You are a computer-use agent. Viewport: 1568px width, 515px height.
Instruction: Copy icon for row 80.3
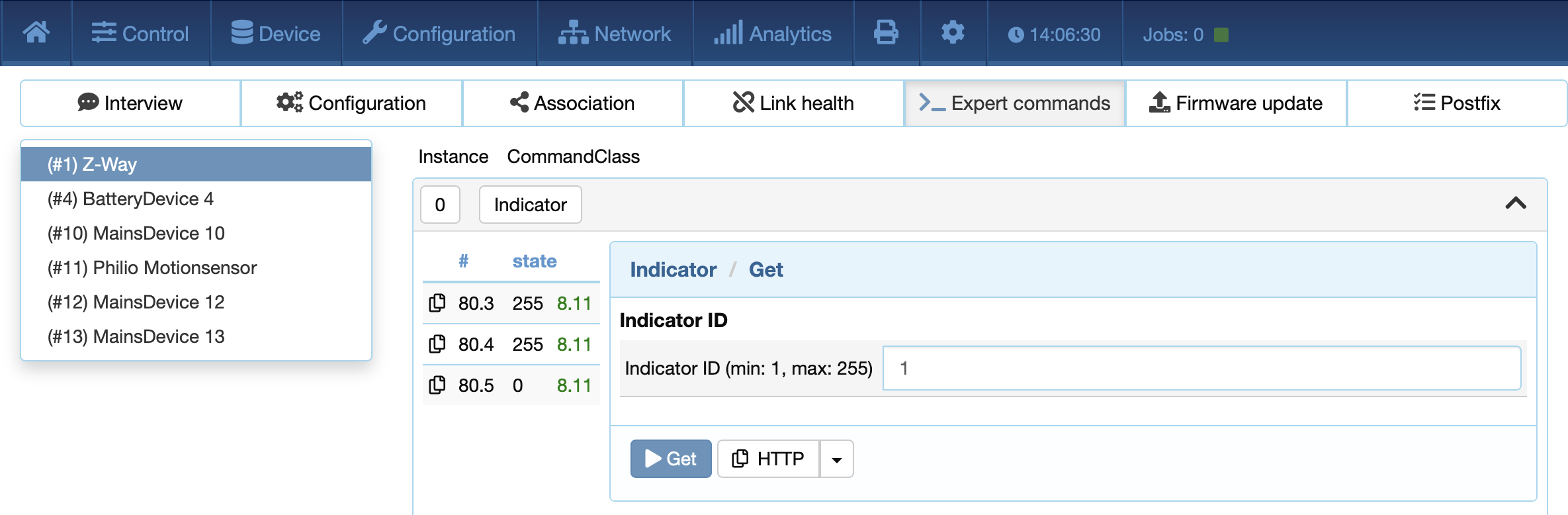437,303
